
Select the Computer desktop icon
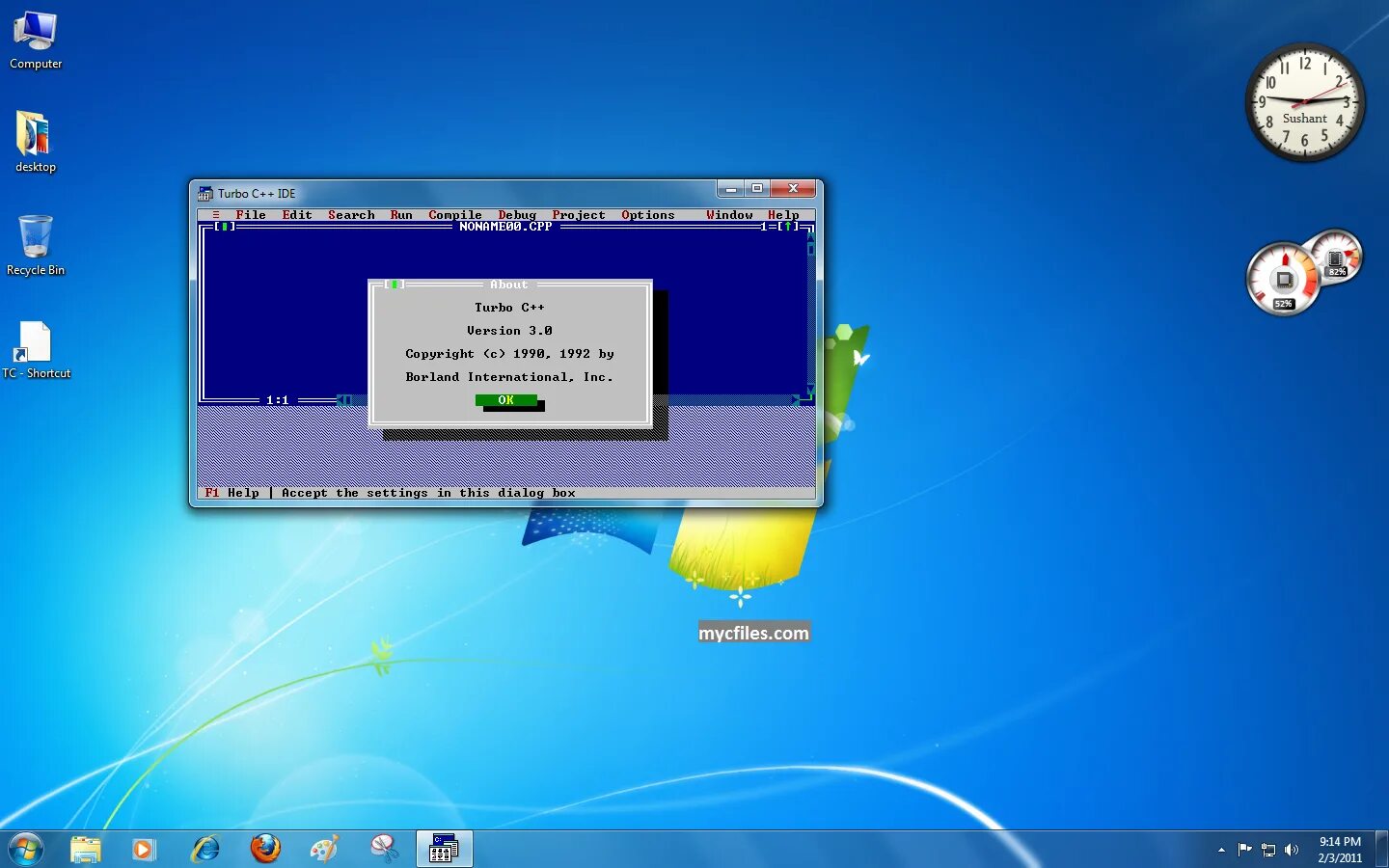click(x=36, y=41)
